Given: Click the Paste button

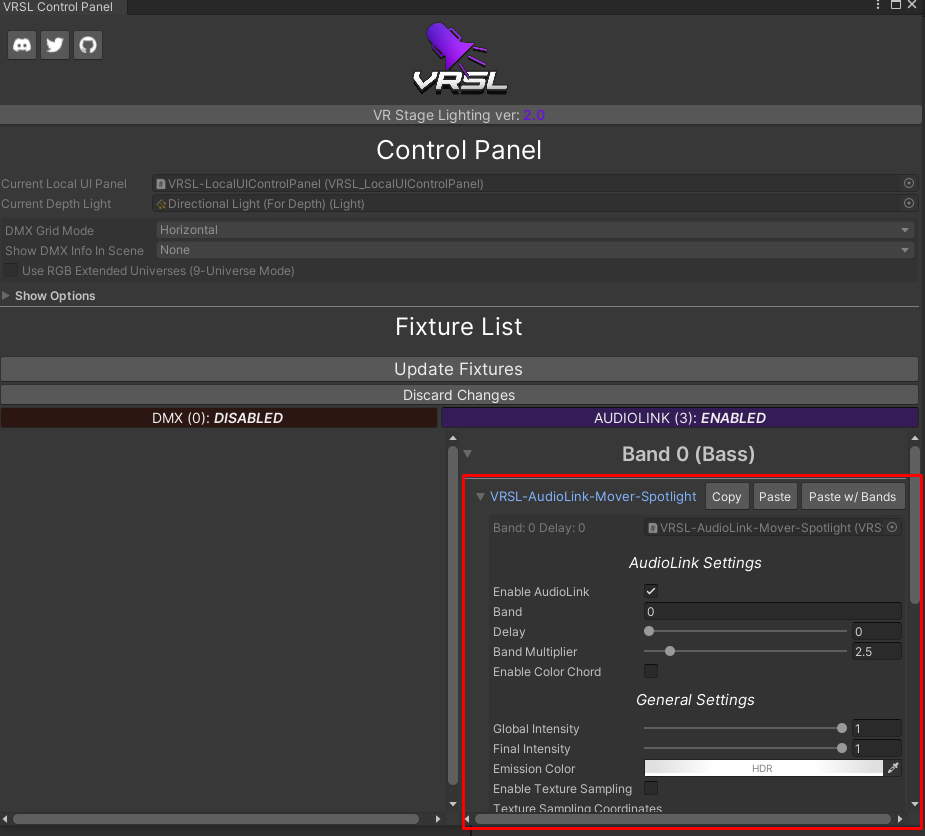Looking at the screenshot, I should click(775, 497).
